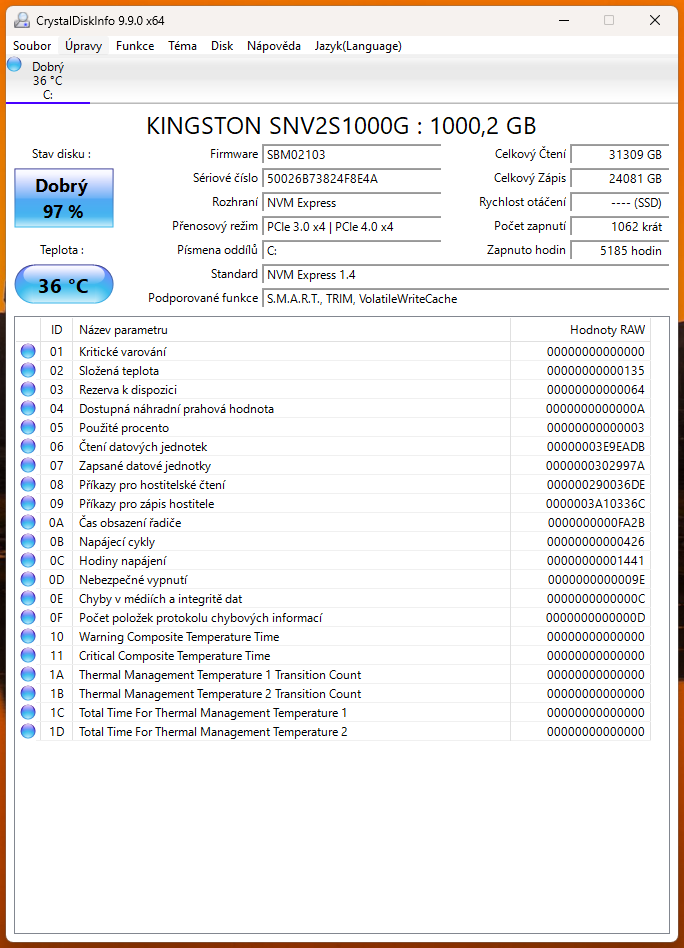Screen dimensions: 684x948
Task: Click status orb of Čtení datových jednotek
Action: pos(28,446)
